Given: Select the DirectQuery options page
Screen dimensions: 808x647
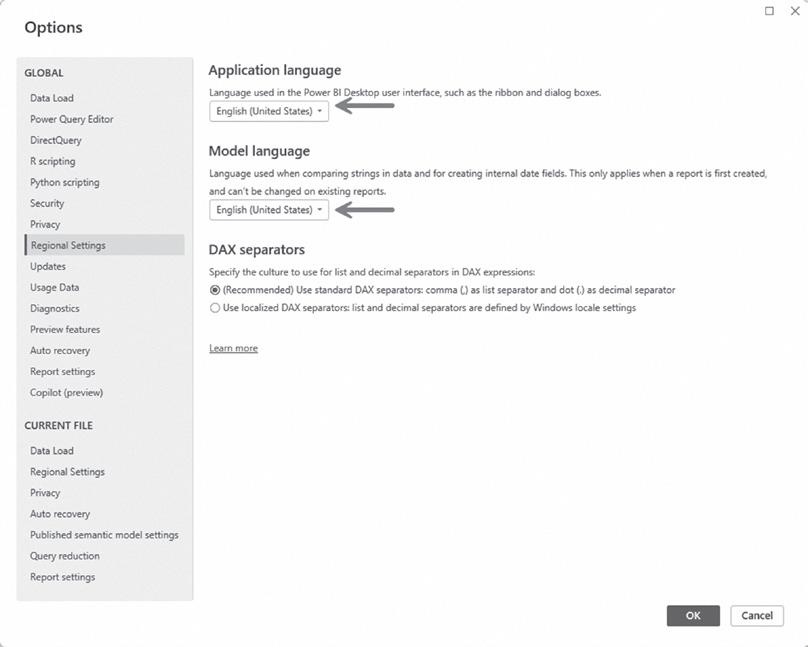Looking at the screenshot, I should pos(56,140).
